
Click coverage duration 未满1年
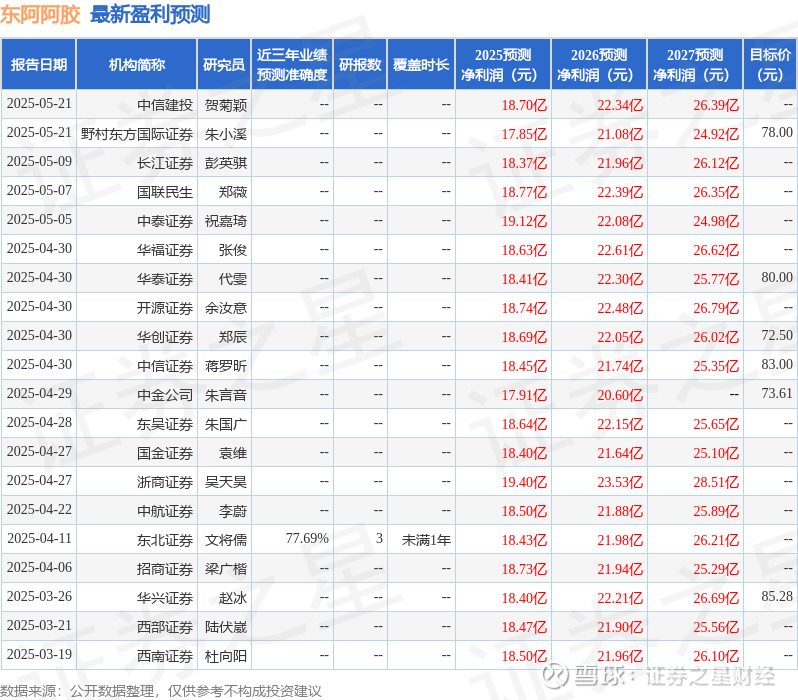(x=426, y=540)
